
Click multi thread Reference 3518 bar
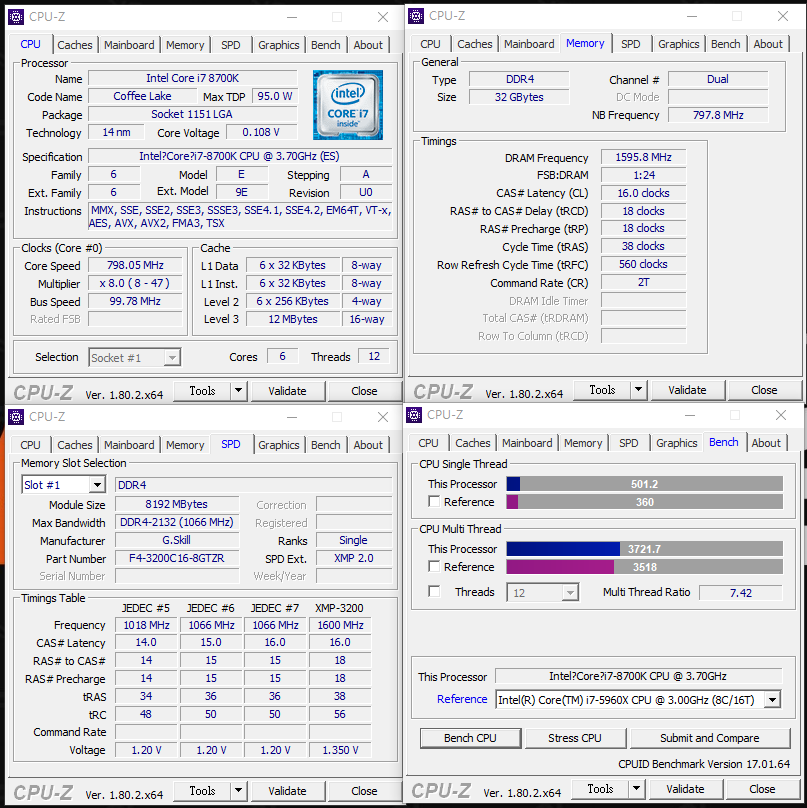[x=644, y=567]
